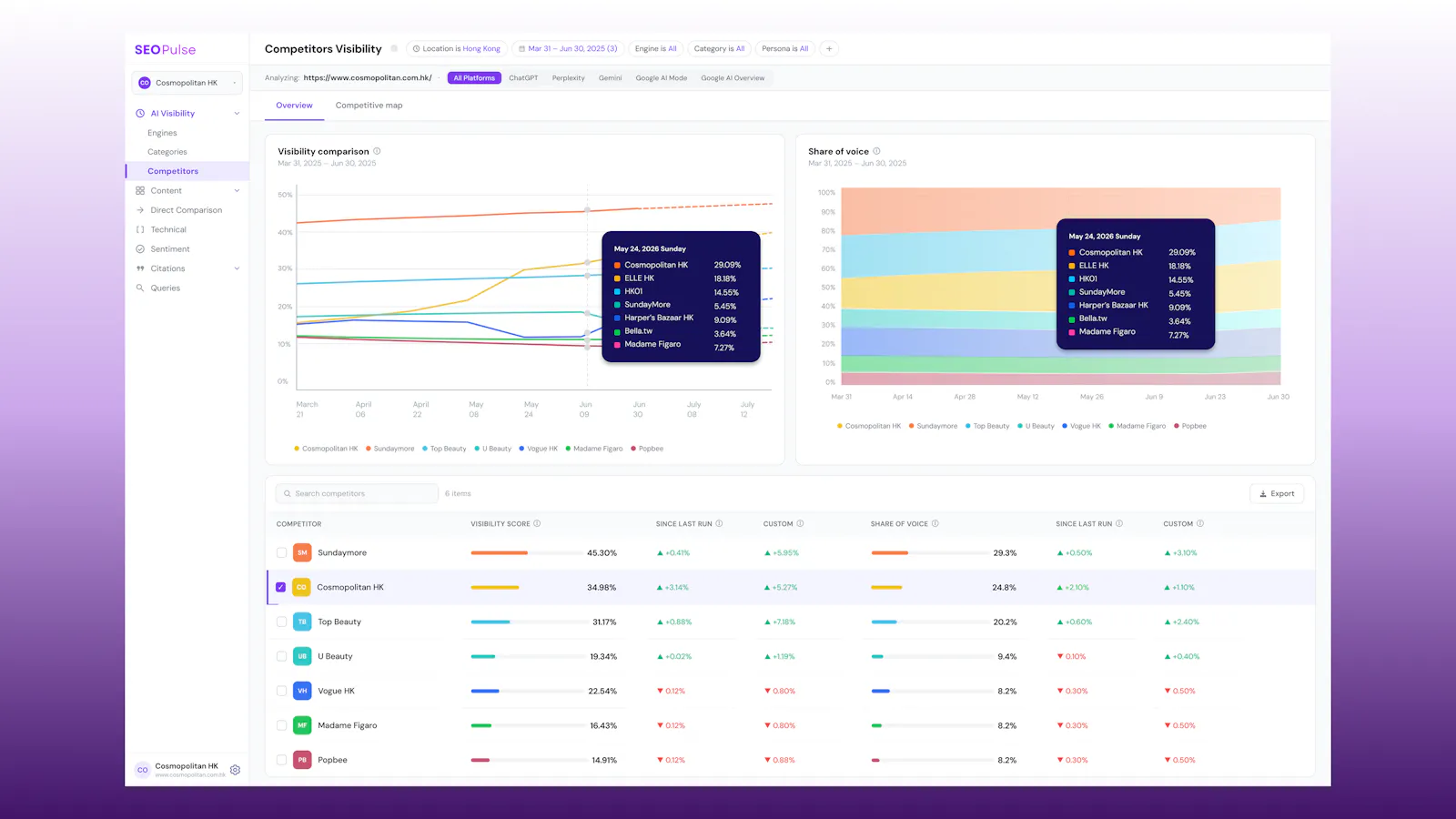
Task: Open the Competitive map tab
Action: pyautogui.click(x=369, y=106)
